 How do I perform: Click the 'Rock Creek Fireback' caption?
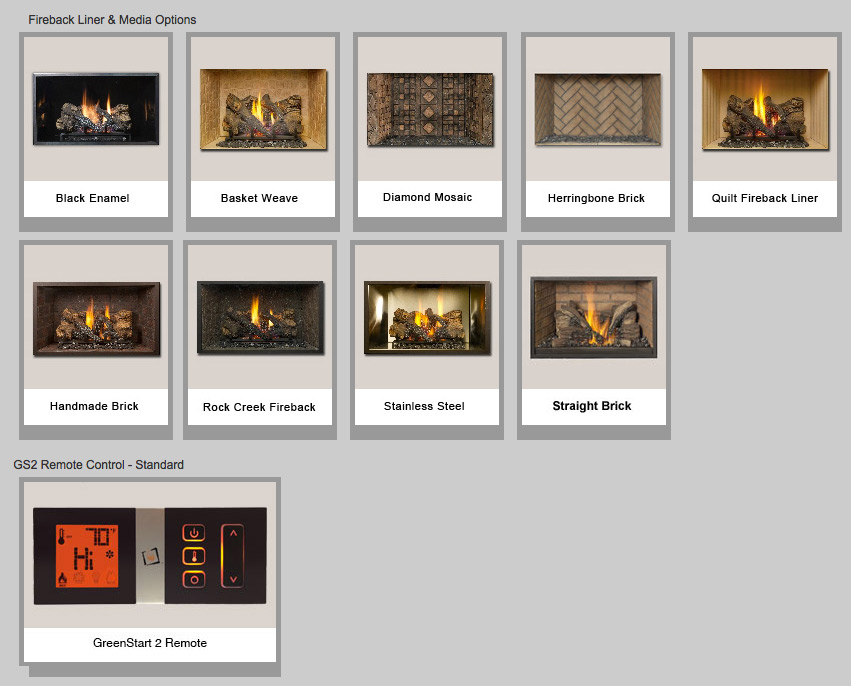coord(259,407)
